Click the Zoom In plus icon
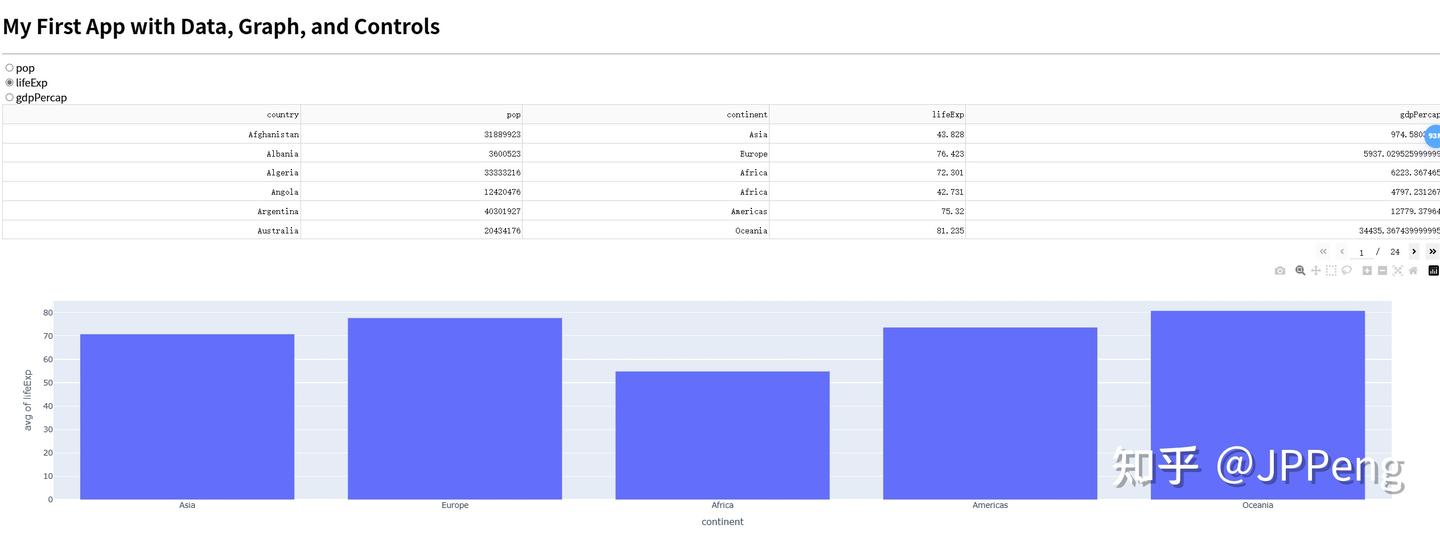1440x533 pixels. coord(1367,270)
